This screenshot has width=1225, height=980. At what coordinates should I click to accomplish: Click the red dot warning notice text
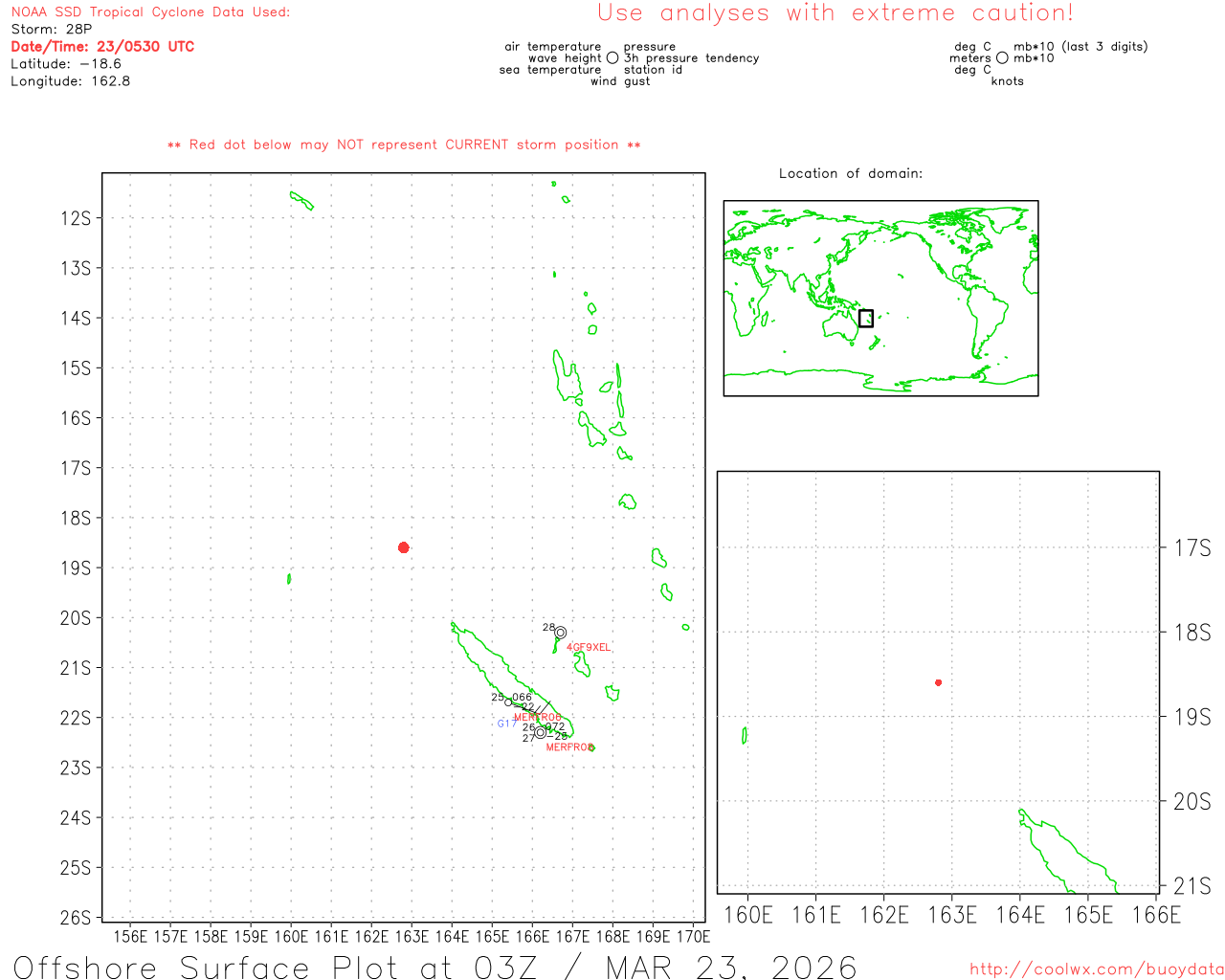404,145
